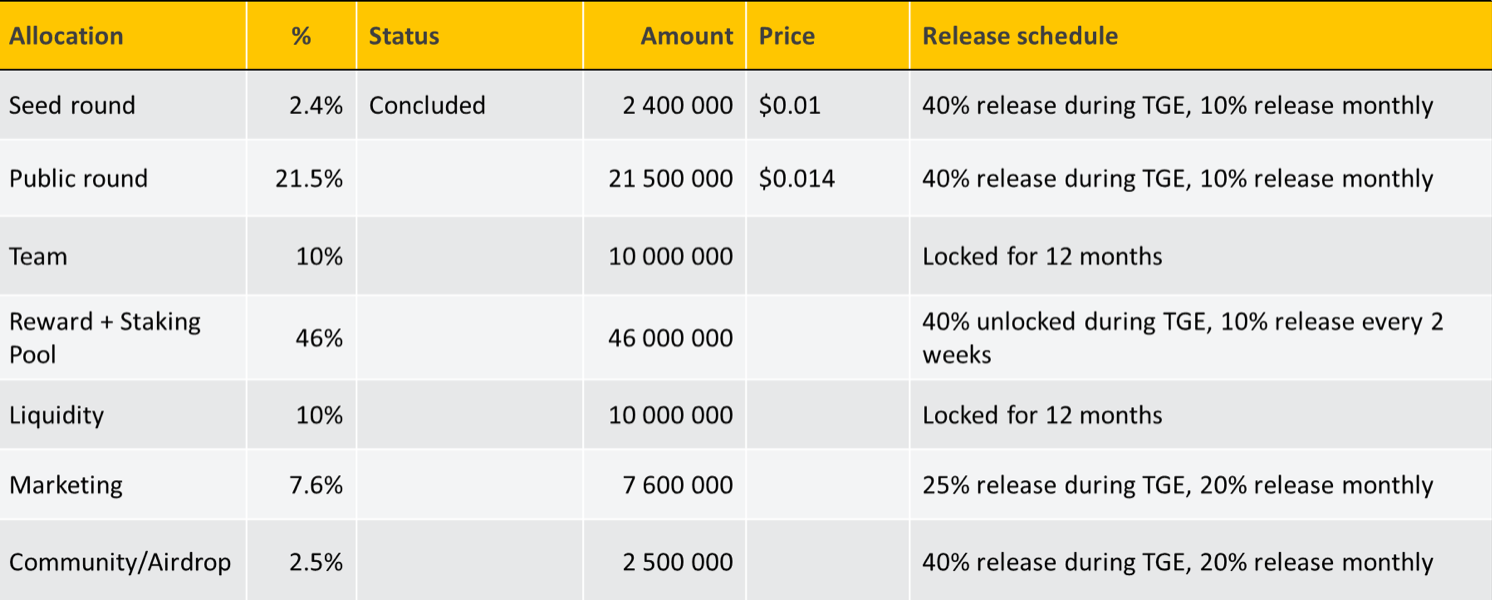Click the 21.5% percentage cell
Viewport: 1492px width, 600px height.
coord(309,179)
